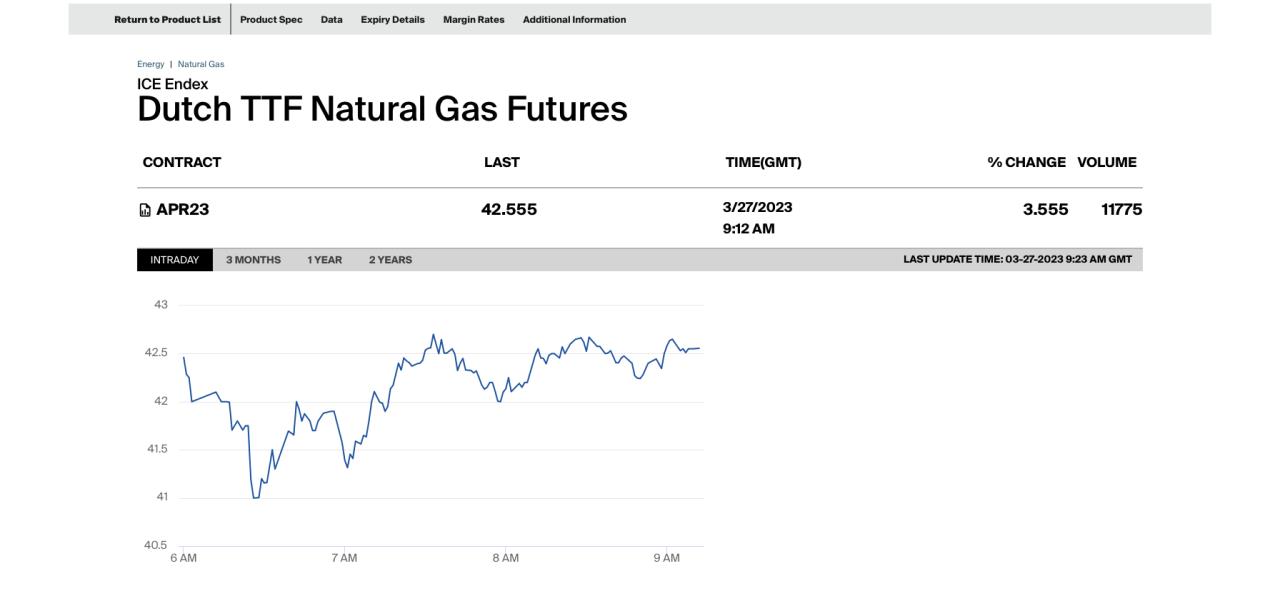Open the Product Spec tab

pyautogui.click(x=271, y=19)
